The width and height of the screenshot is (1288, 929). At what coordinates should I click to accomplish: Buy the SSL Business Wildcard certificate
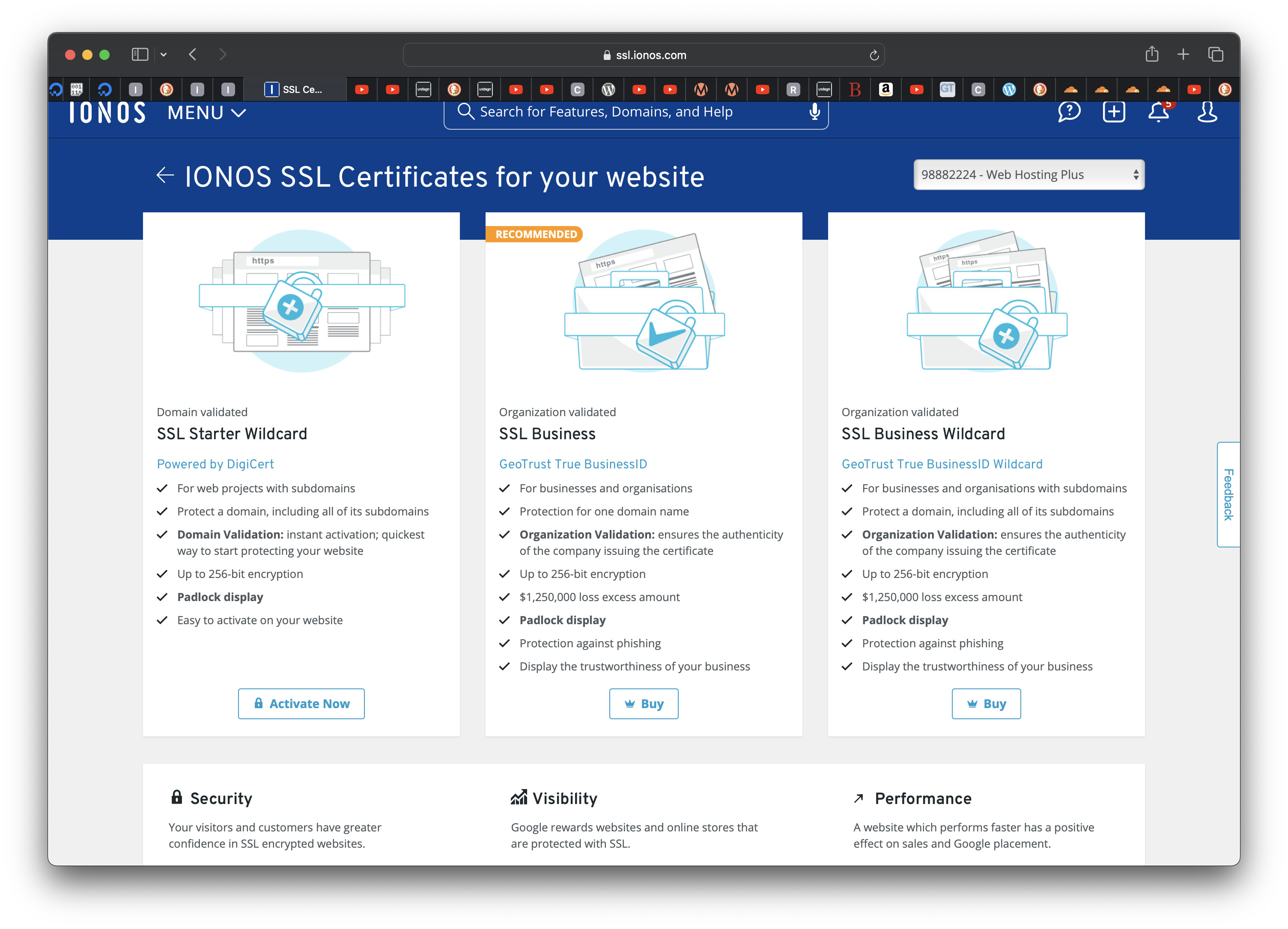986,703
